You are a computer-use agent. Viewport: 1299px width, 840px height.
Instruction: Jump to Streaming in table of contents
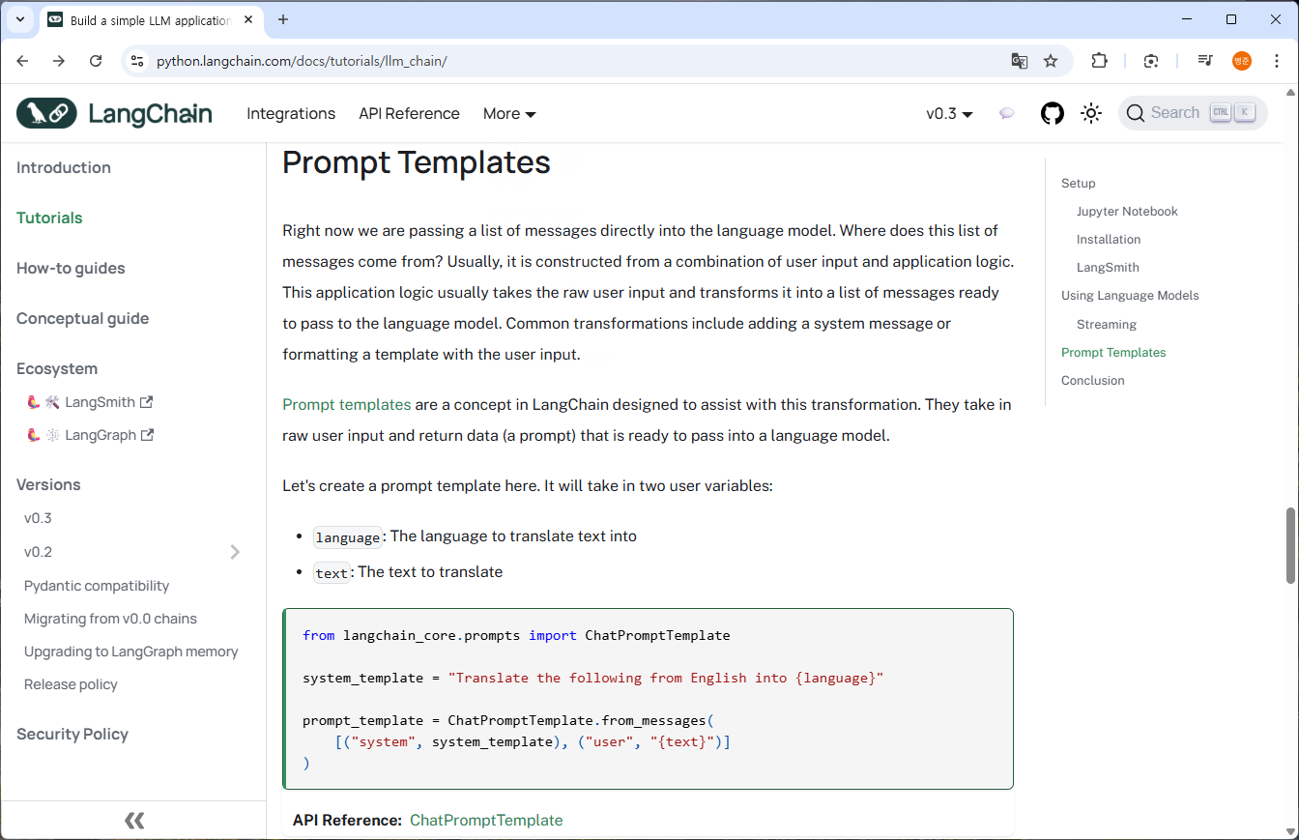1106,324
